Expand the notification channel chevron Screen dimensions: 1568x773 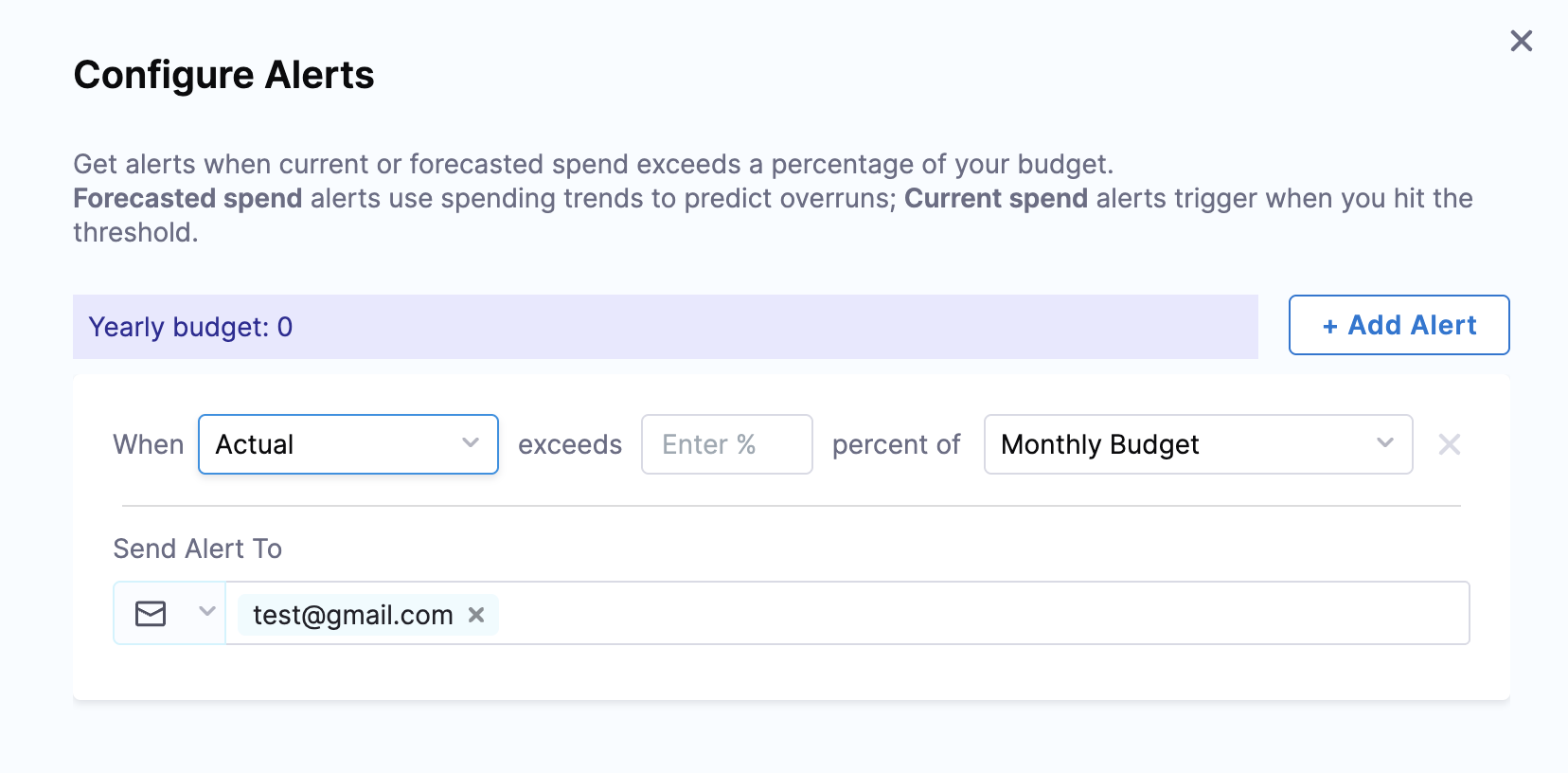207,612
